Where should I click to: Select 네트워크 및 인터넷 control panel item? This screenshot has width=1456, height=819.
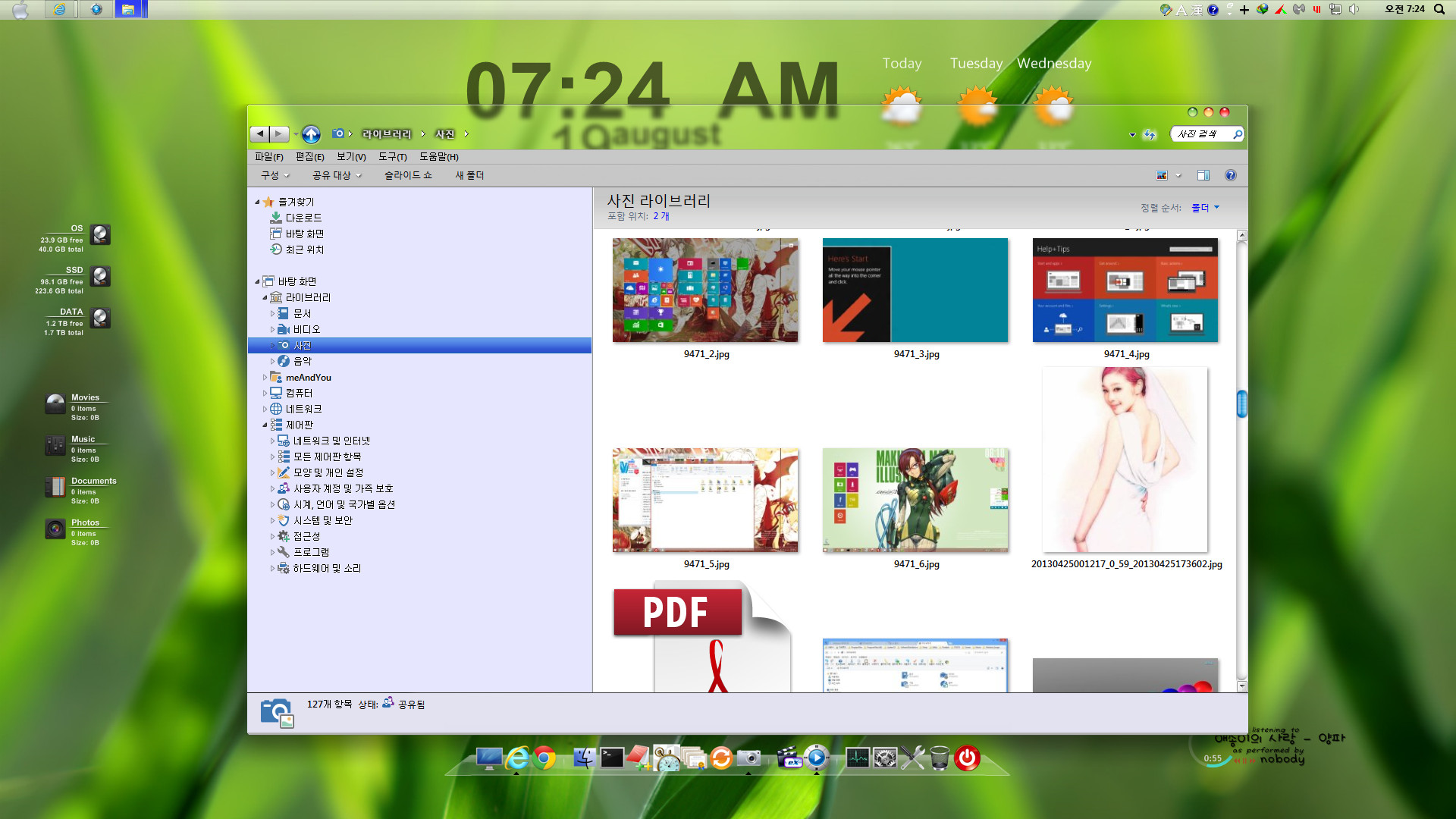(x=331, y=441)
